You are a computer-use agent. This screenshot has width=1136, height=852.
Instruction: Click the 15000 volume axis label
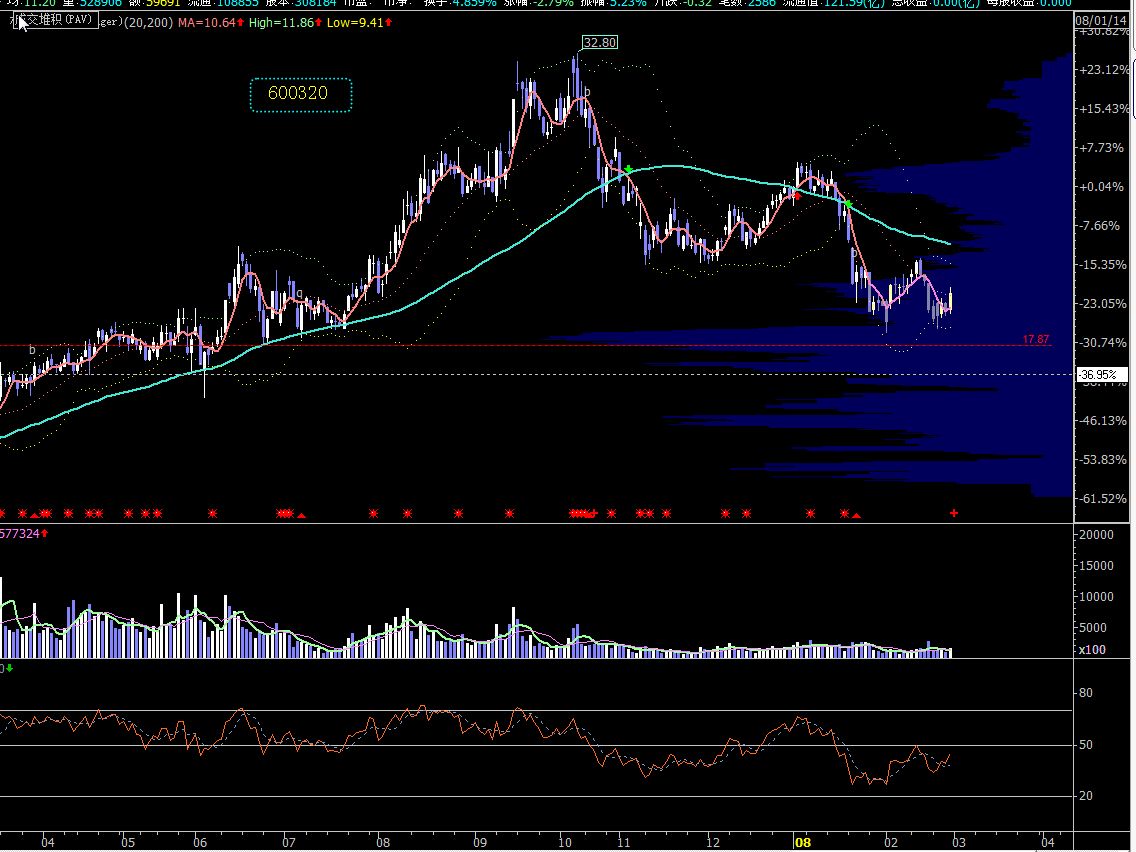pos(1096,566)
